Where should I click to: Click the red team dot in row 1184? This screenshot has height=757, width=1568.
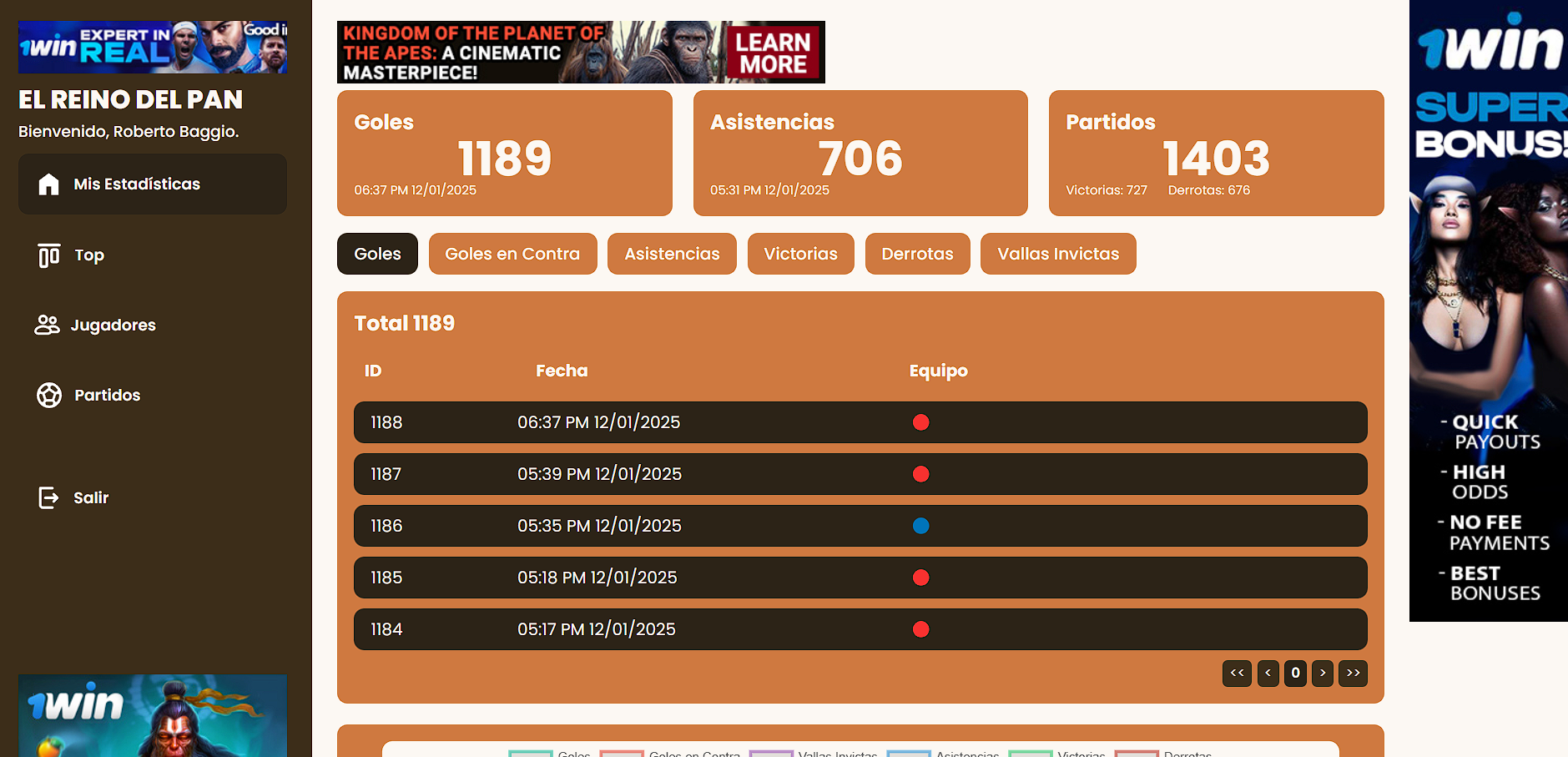click(x=920, y=630)
